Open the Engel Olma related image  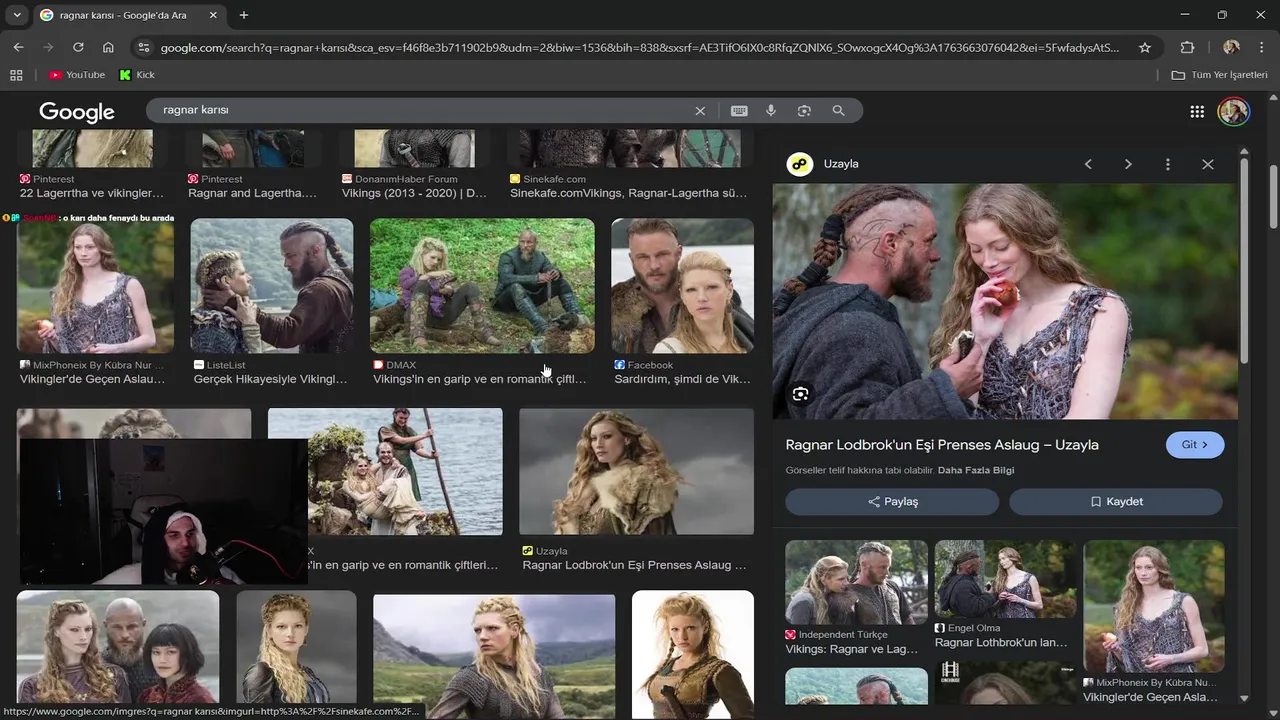1005,579
